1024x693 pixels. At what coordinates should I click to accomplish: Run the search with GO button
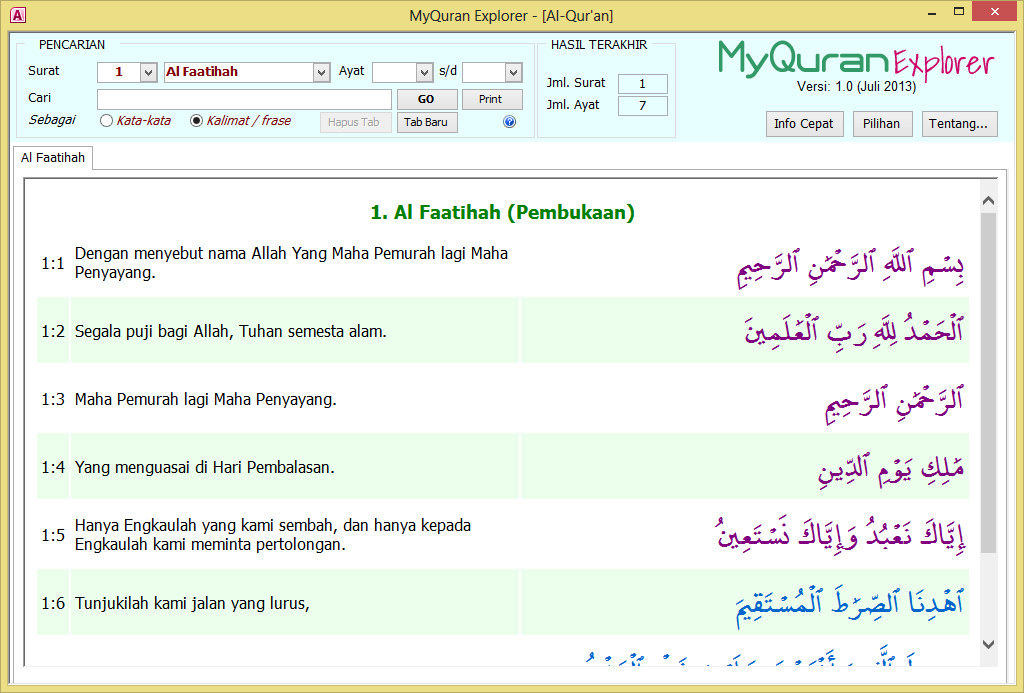click(x=426, y=99)
